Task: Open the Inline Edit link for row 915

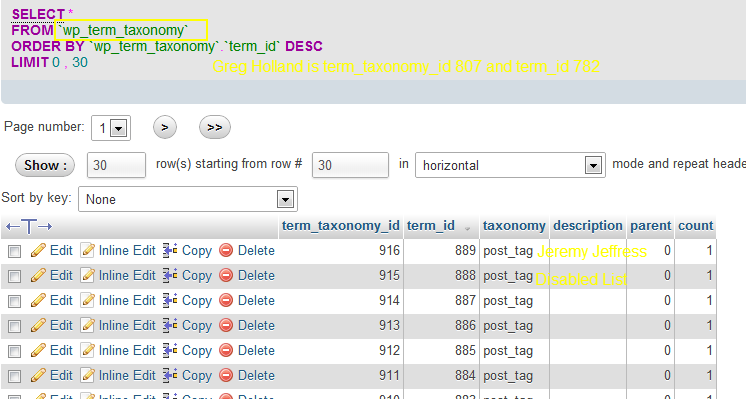Action: coord(127,275)
